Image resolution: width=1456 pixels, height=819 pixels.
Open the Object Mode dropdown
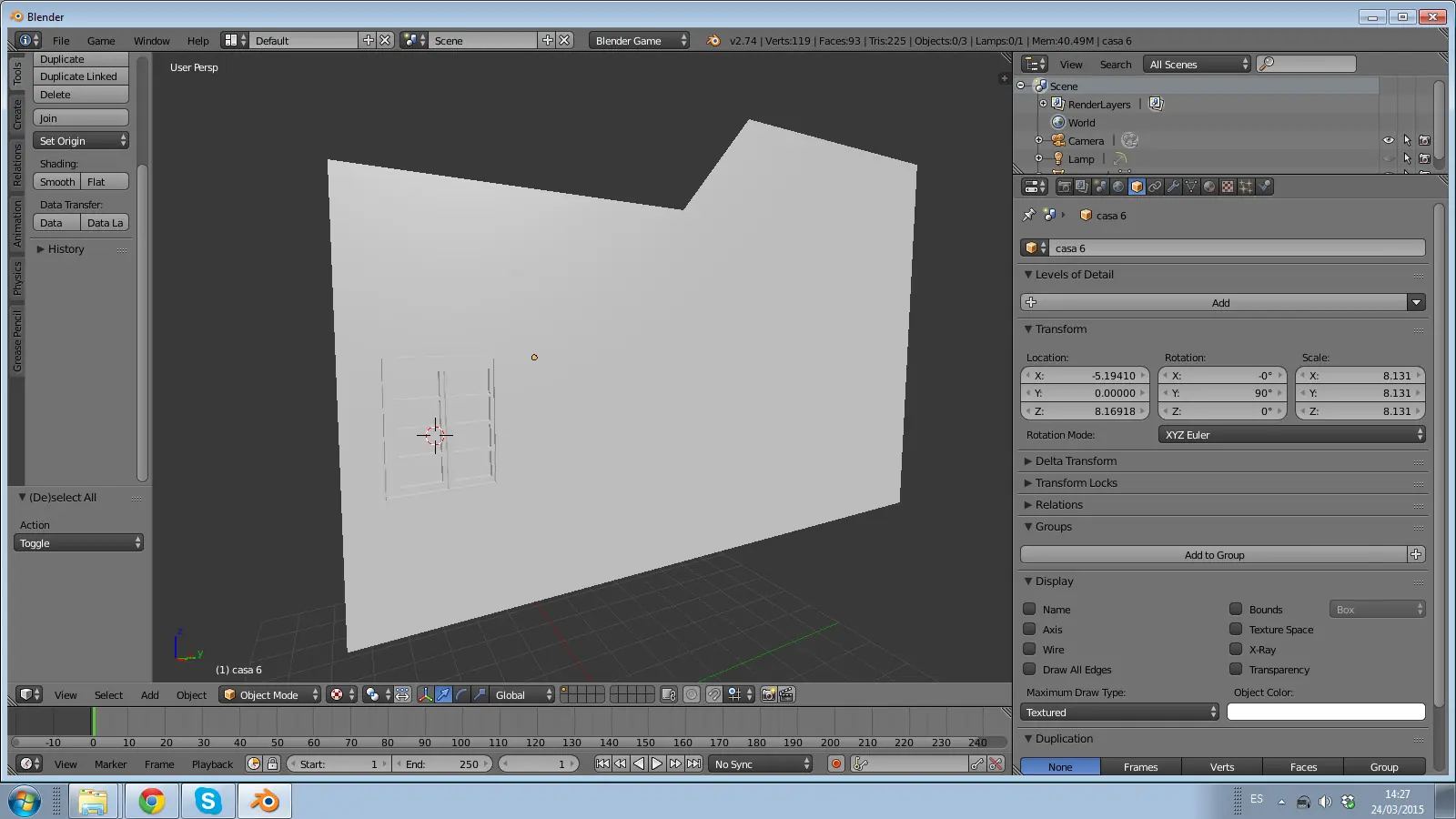pos(270,694)
